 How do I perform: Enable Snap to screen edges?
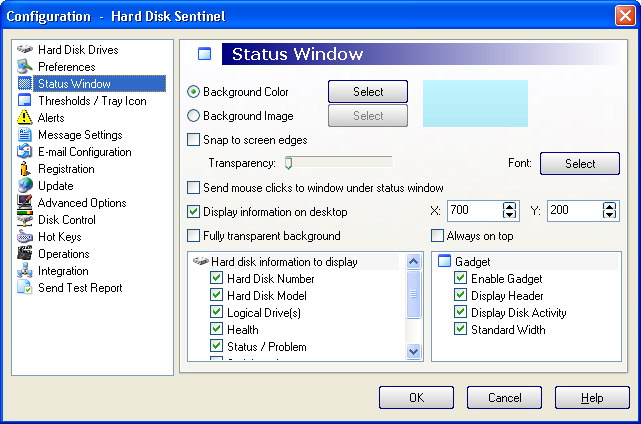pos(193,140)
